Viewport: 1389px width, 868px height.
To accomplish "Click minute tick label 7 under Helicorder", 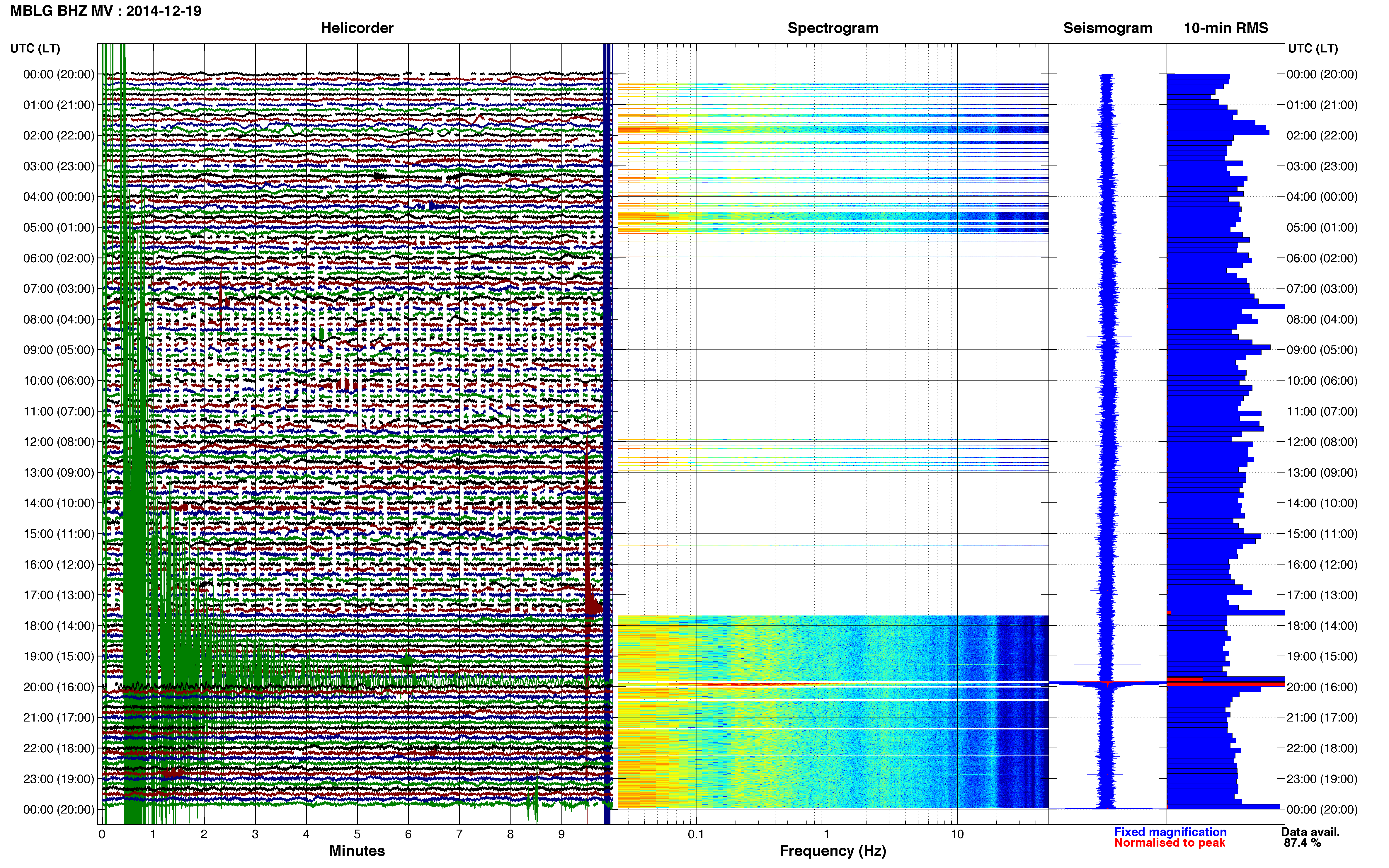I will 459,834.
